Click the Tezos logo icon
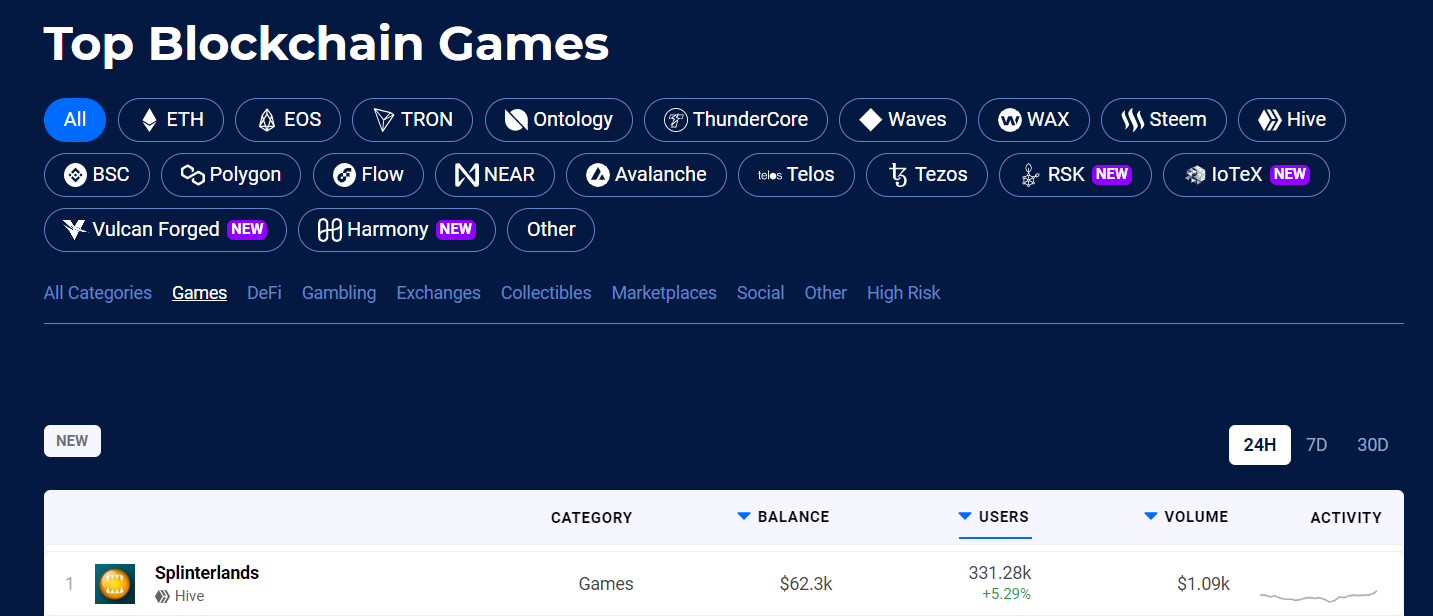 pyautogui.click(x=898, y=175)
